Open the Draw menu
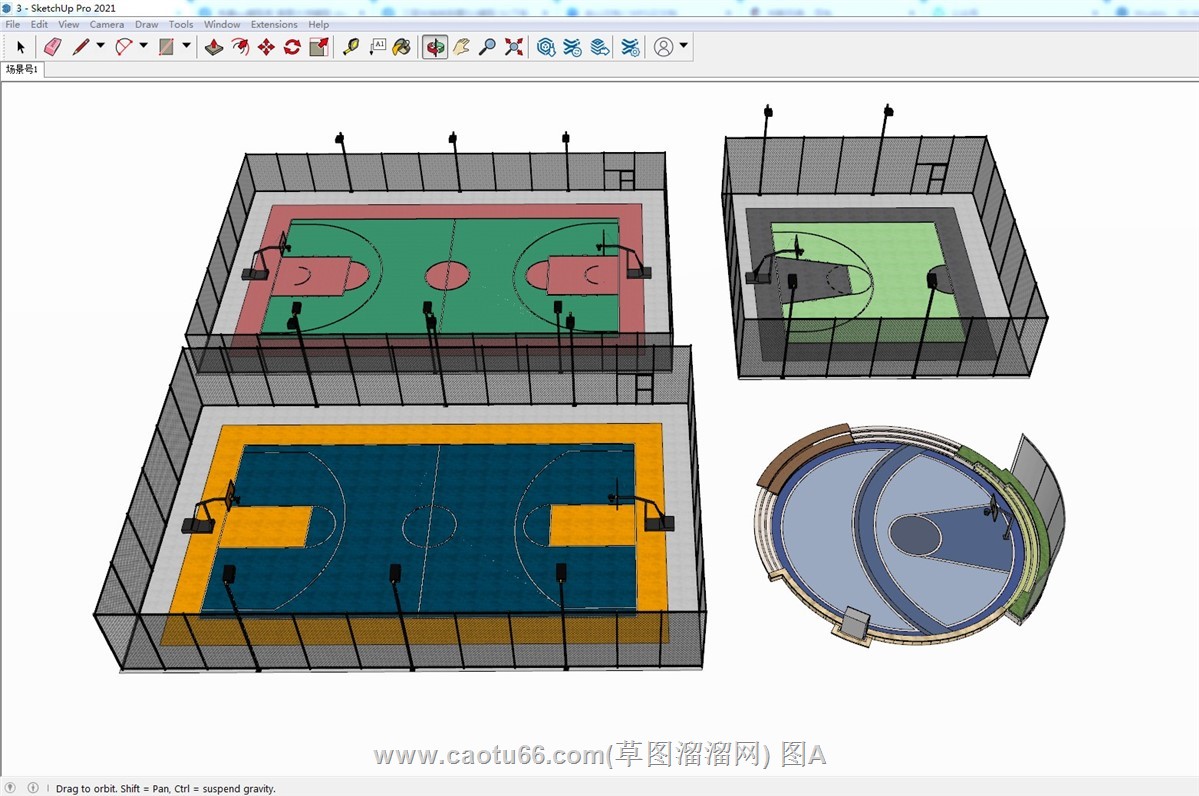 (147, 24)
